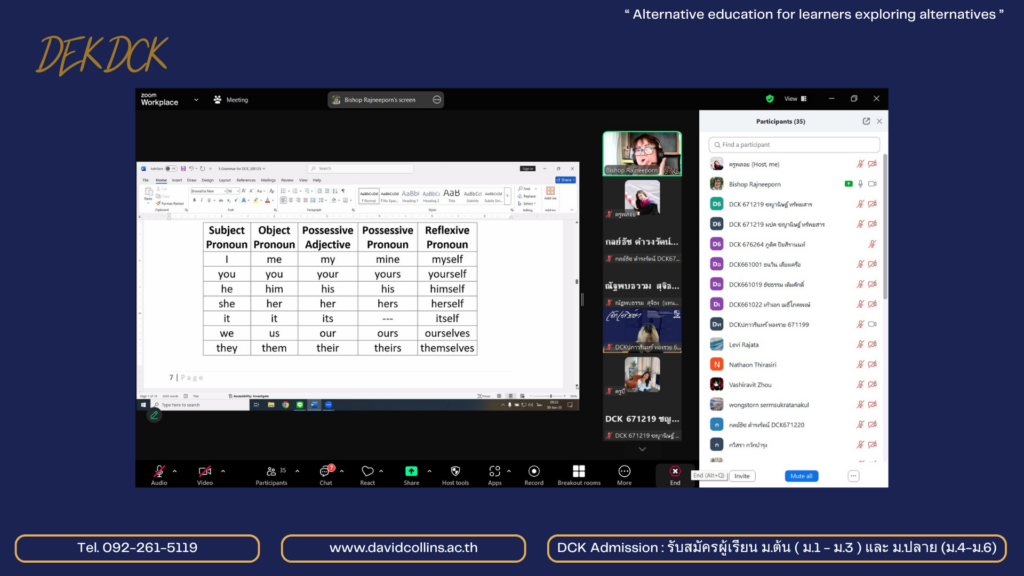Open the Apps icon in toolbar
This screenshot has height=576, width=1024.
point(494,471)
